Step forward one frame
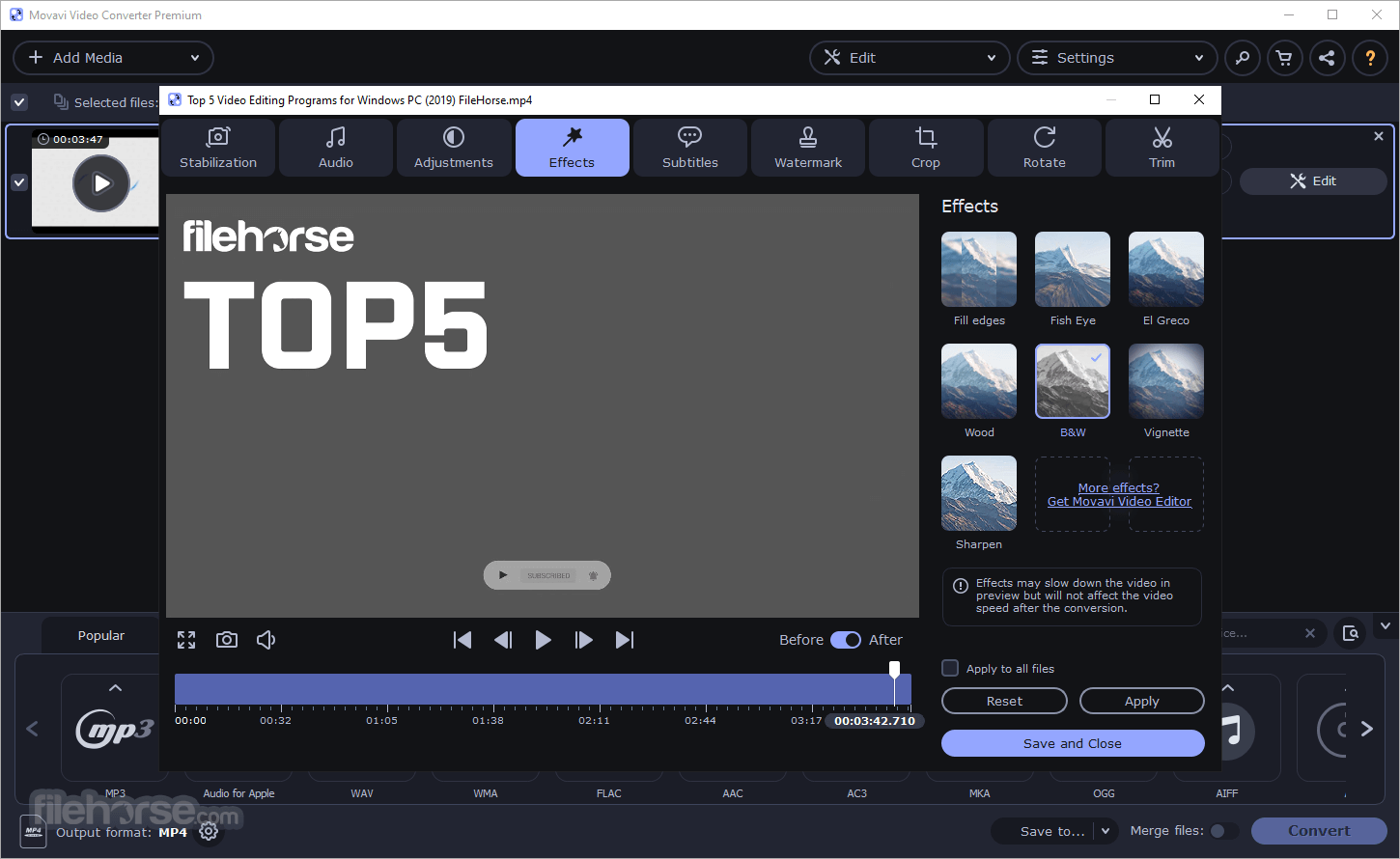The image size is (1400, 859). pyautogui.click(x=584, y=640)
